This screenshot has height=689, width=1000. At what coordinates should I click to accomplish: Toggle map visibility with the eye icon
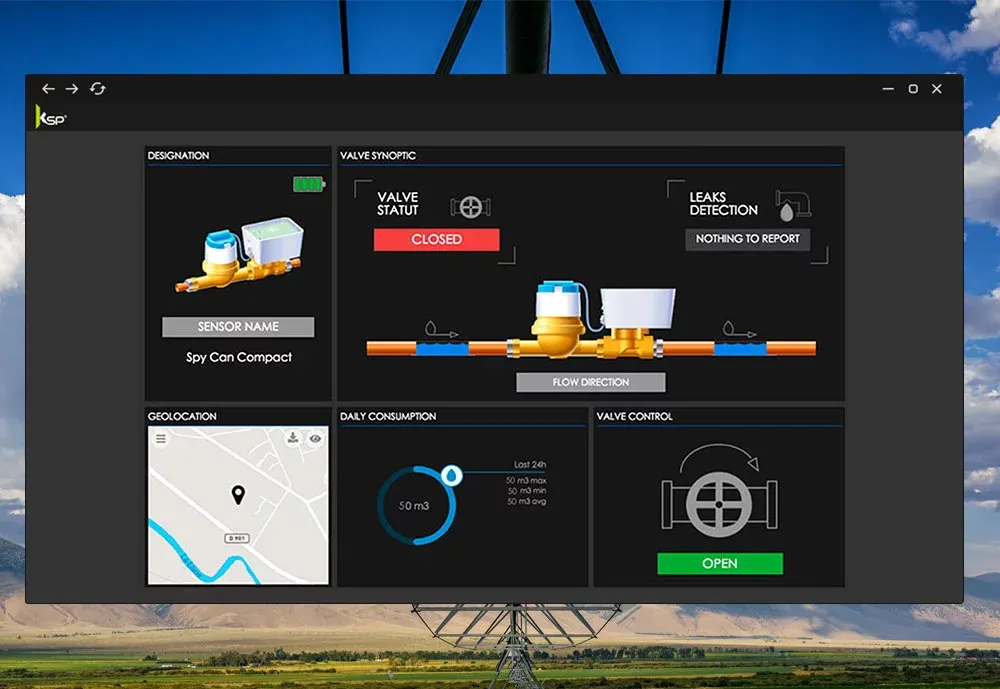coord(315,438)
